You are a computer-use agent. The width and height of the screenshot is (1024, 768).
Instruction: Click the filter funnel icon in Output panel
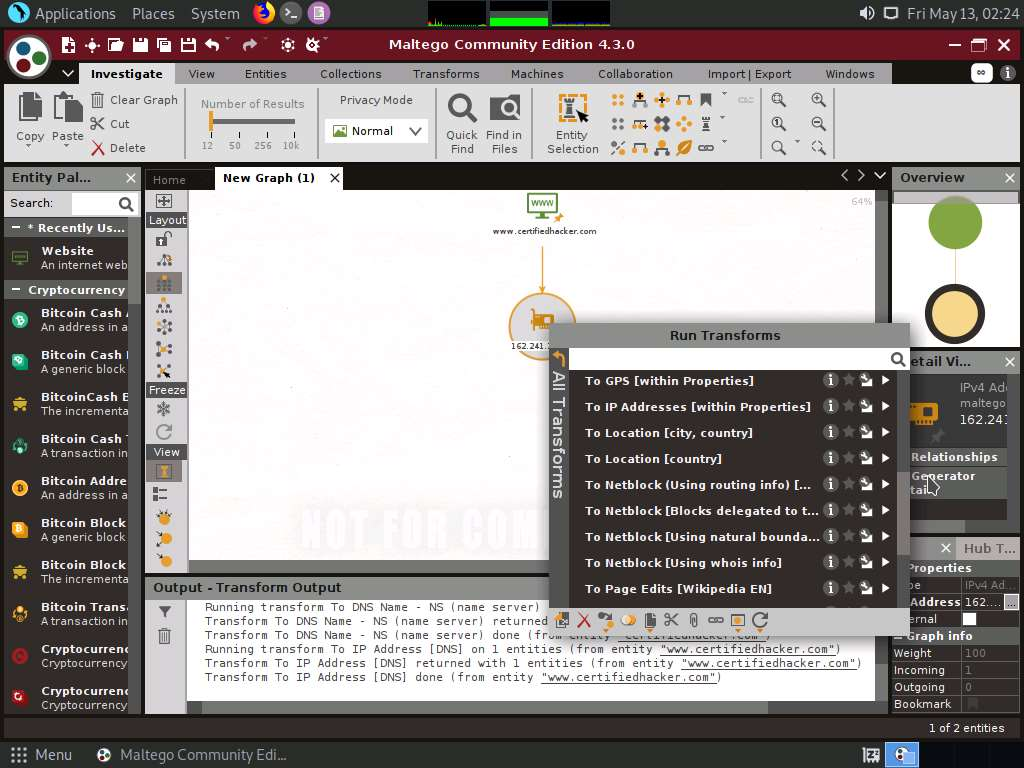pos(165,611)
